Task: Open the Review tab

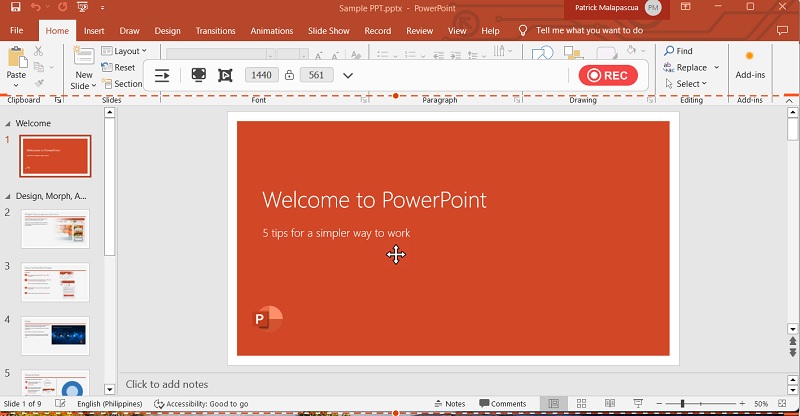Action: (x=419, y=31)
